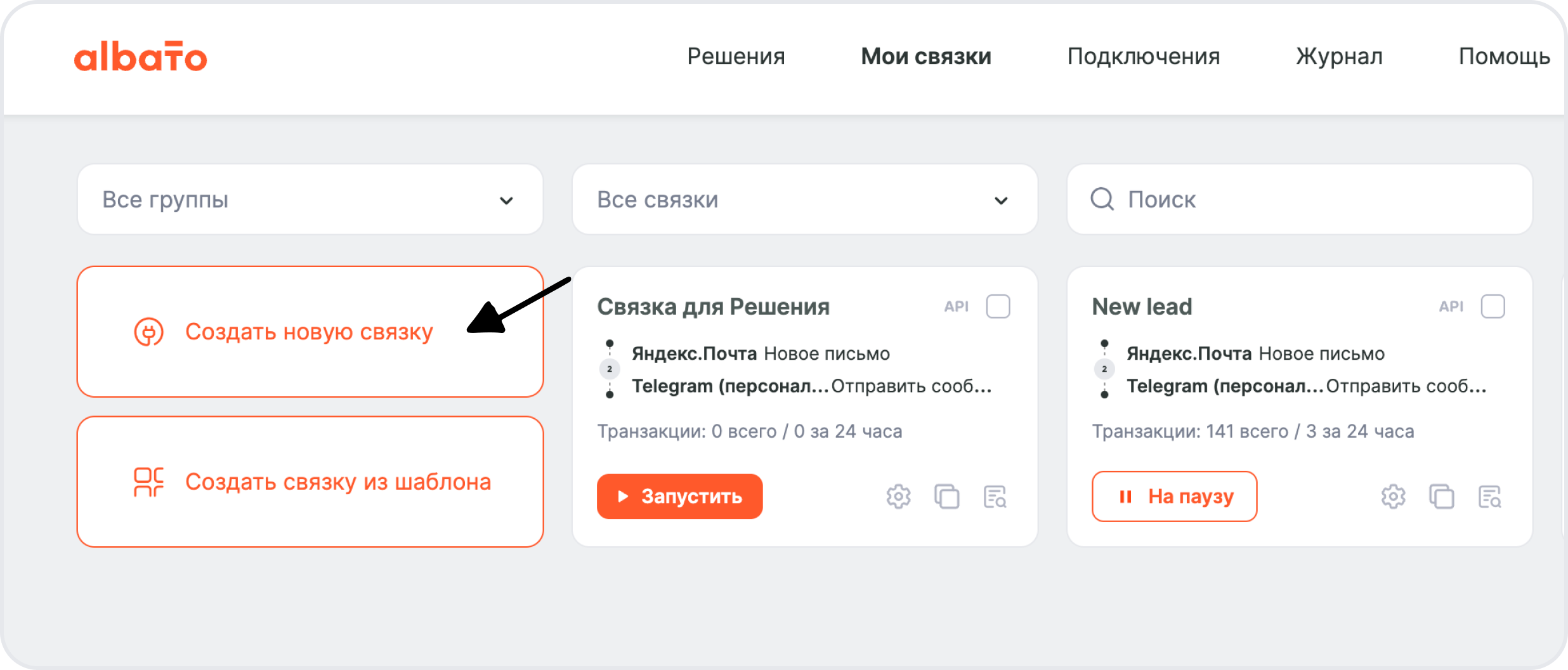Click the Albato logo

[141, 58]
